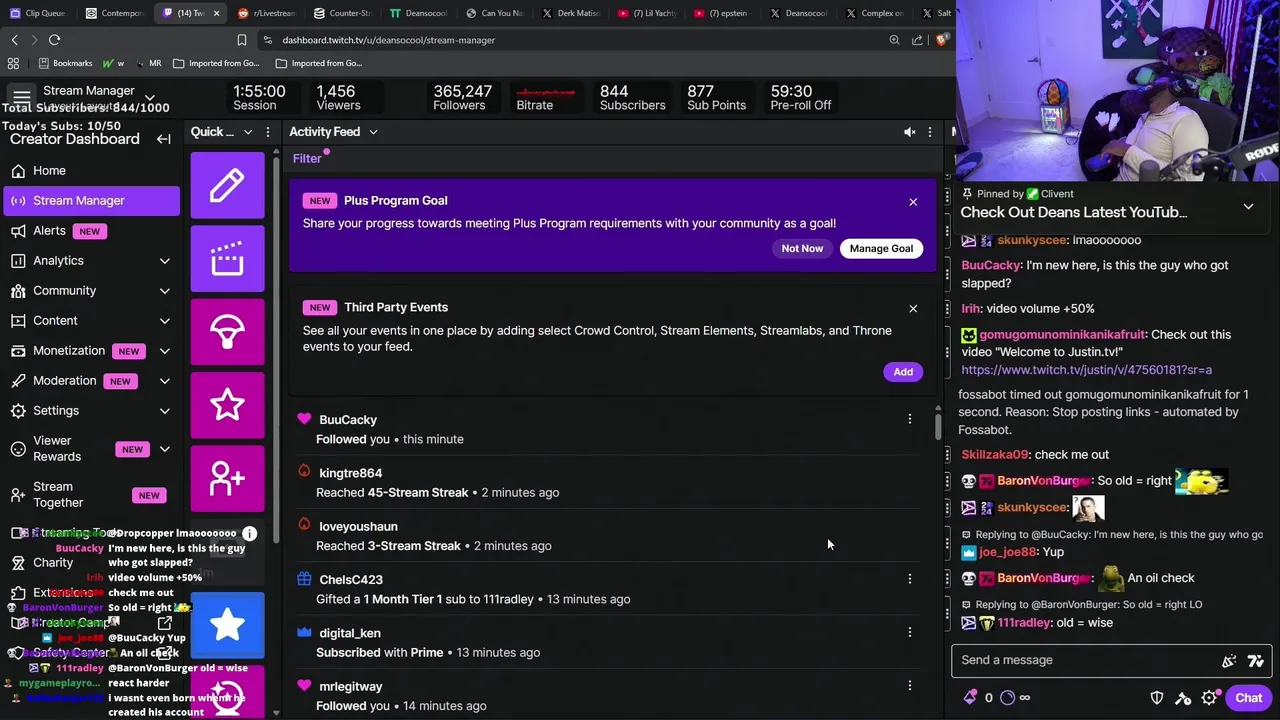Open the 7TV emote picker in chat

coord(1256,660)
